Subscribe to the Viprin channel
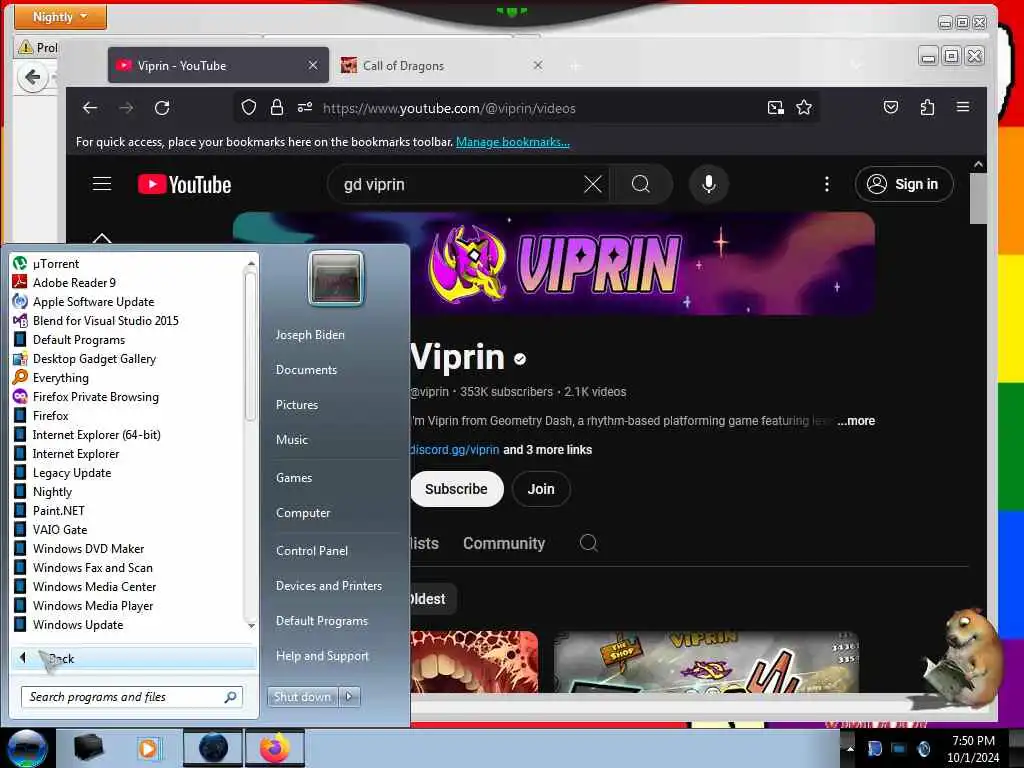 [x=456, y=488]
